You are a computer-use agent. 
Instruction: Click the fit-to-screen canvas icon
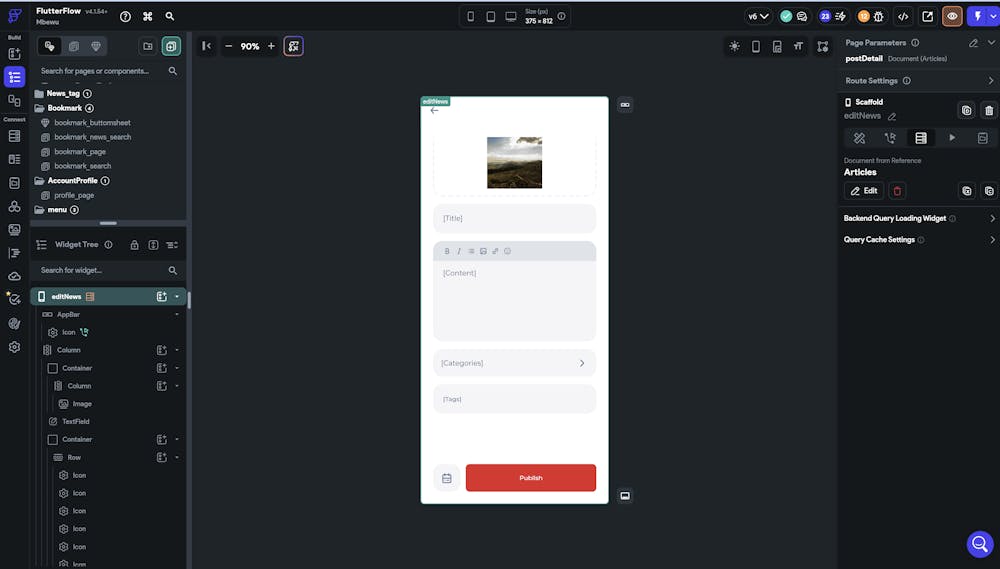tap(293, 47)
